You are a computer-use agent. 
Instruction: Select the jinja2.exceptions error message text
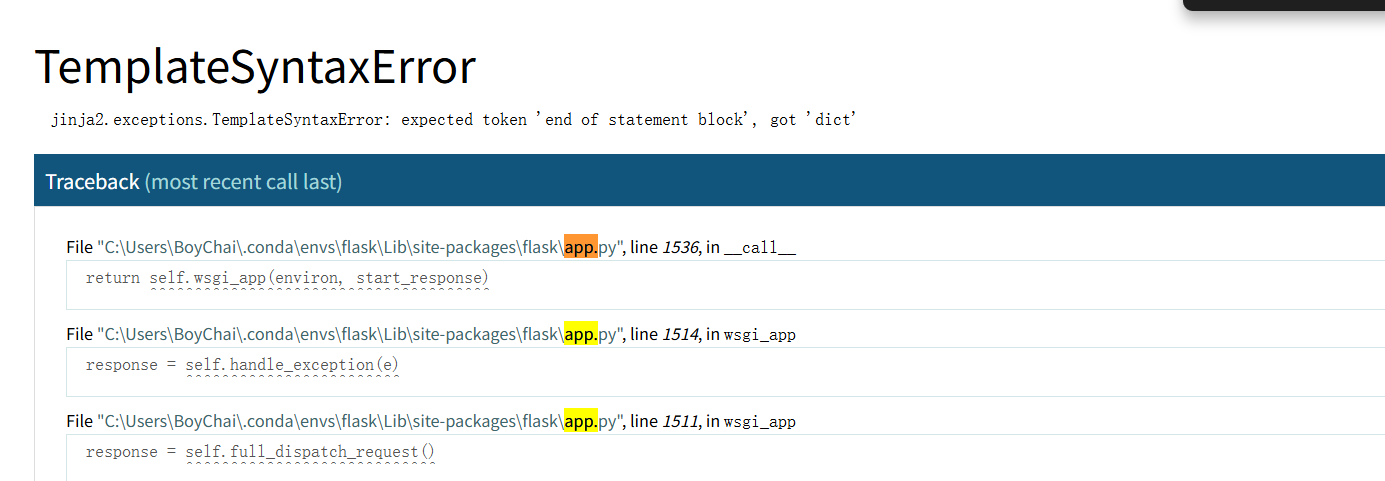pyautogui.click(x=454, y=120)
